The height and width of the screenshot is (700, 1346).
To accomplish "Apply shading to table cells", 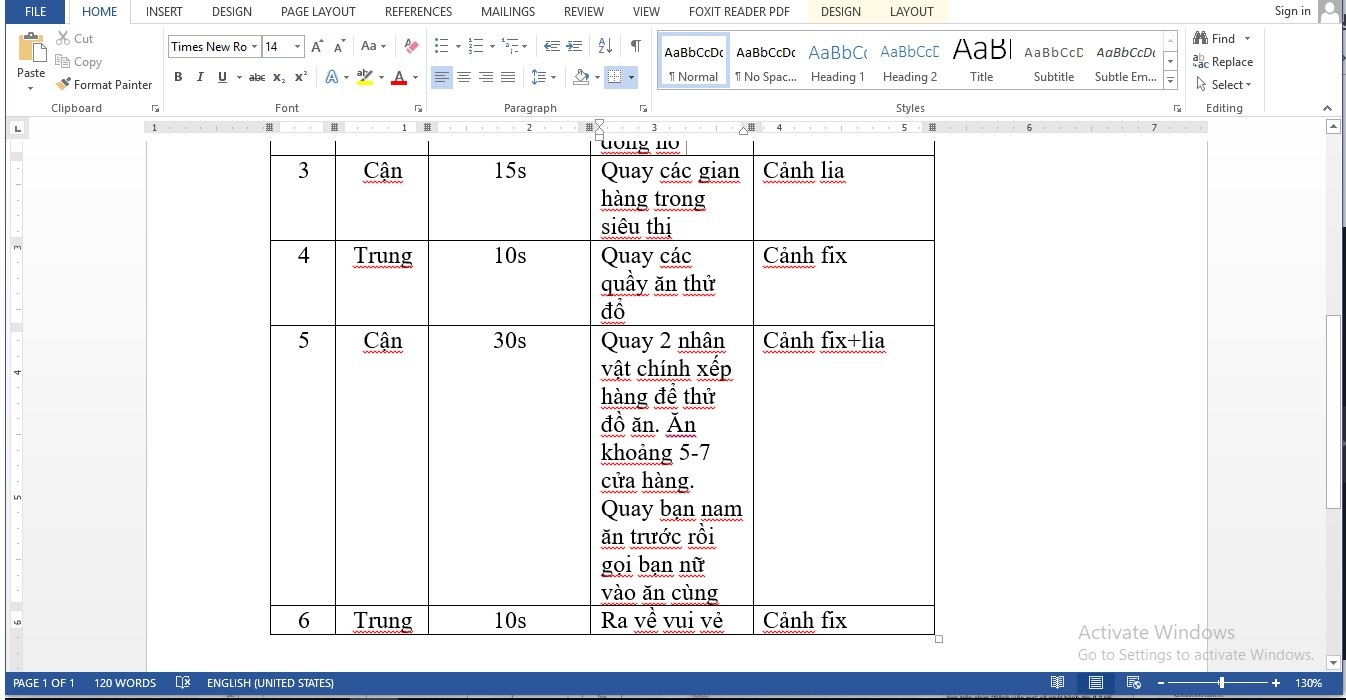I will (x=581, y=77).
